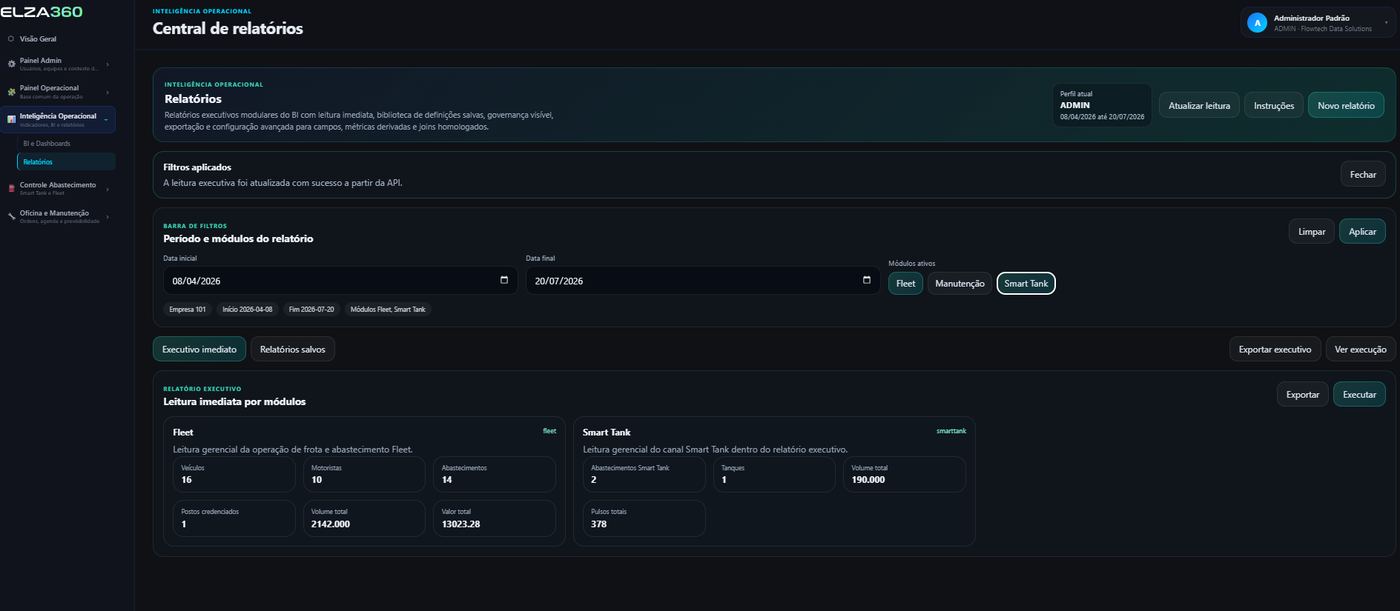The height and width of the screenshot is (611, 1400).
Task: Click the Módulos Fleet, Smart Tank chip
Action: point(388,309)
